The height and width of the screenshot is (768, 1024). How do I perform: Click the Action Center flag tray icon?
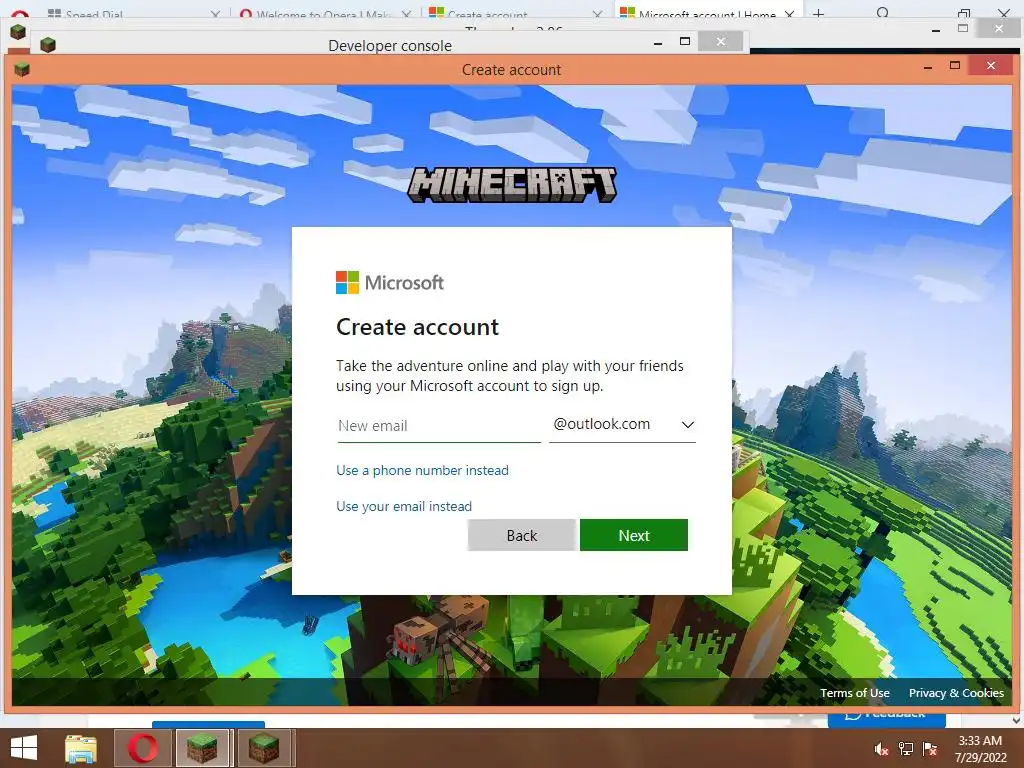click(930, 749)
